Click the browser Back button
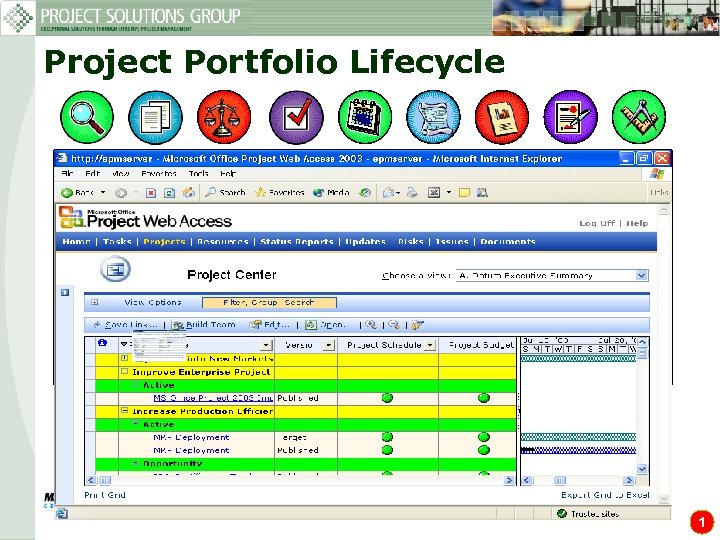 click(78, 193)
